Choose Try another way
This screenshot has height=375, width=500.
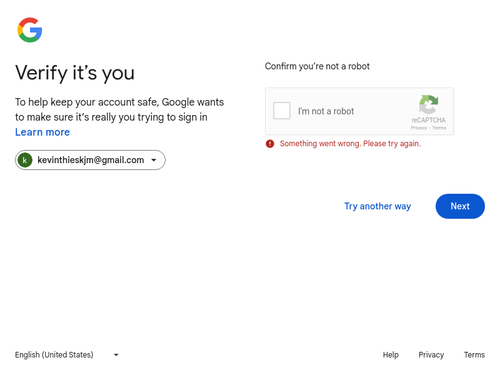click(x=377, y=206)
